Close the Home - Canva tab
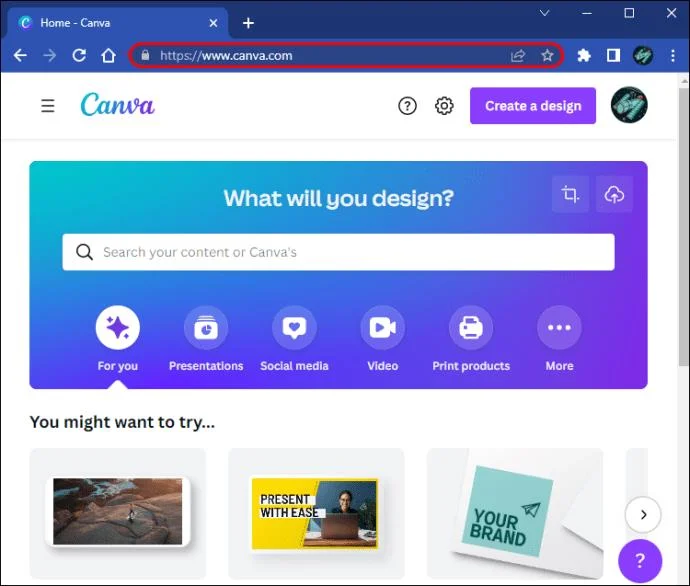This screenshot has width=690, height=586. (213, 23)
